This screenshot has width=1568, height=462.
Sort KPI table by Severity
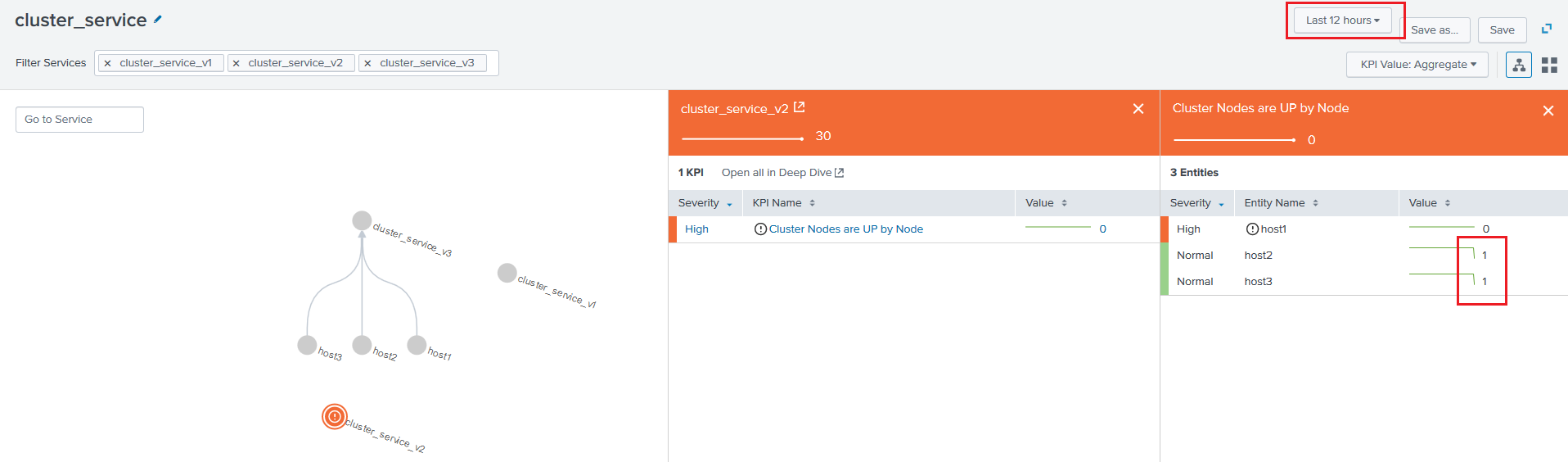point(705,203)
